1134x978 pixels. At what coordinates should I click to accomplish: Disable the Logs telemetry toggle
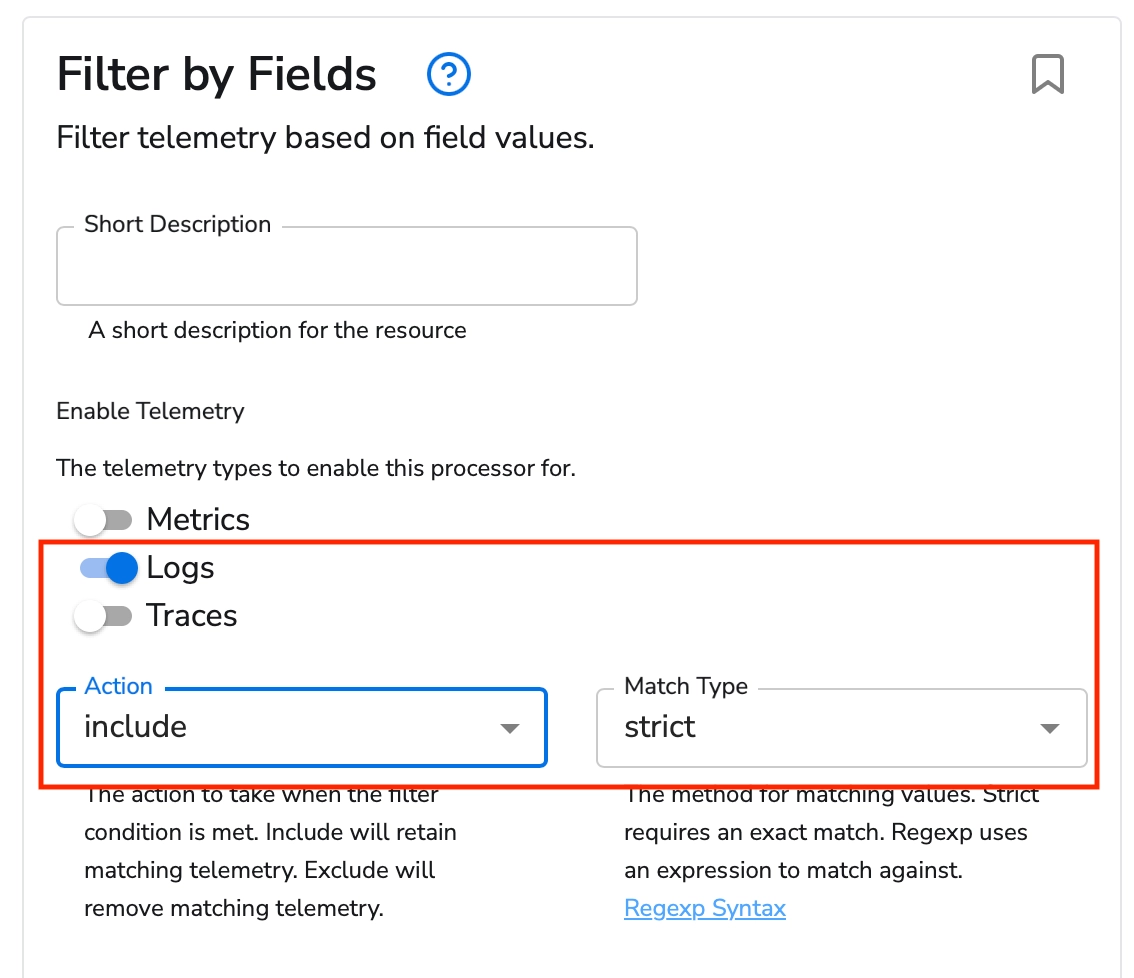108,568
